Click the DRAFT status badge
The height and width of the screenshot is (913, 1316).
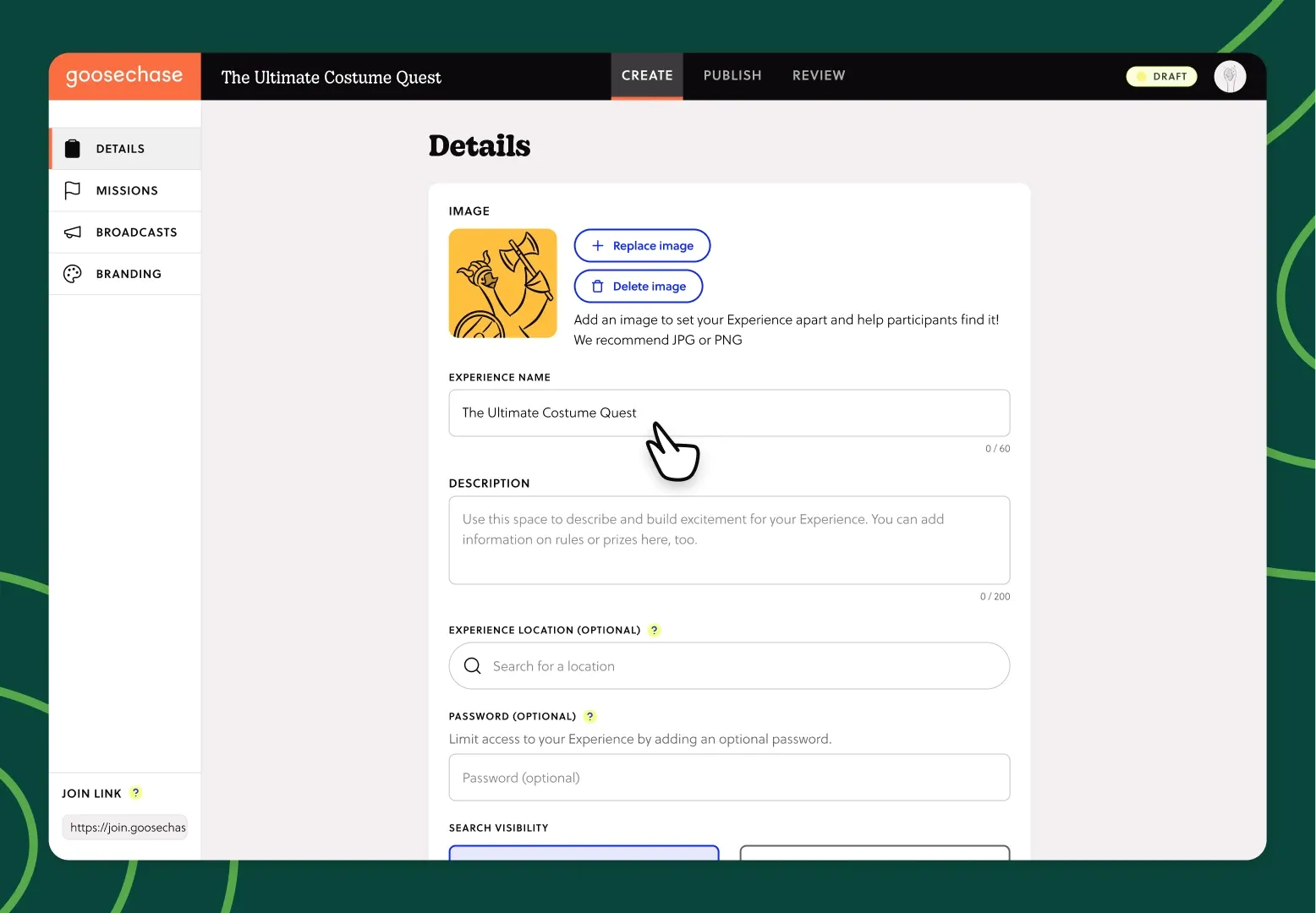pos(1161,76)
